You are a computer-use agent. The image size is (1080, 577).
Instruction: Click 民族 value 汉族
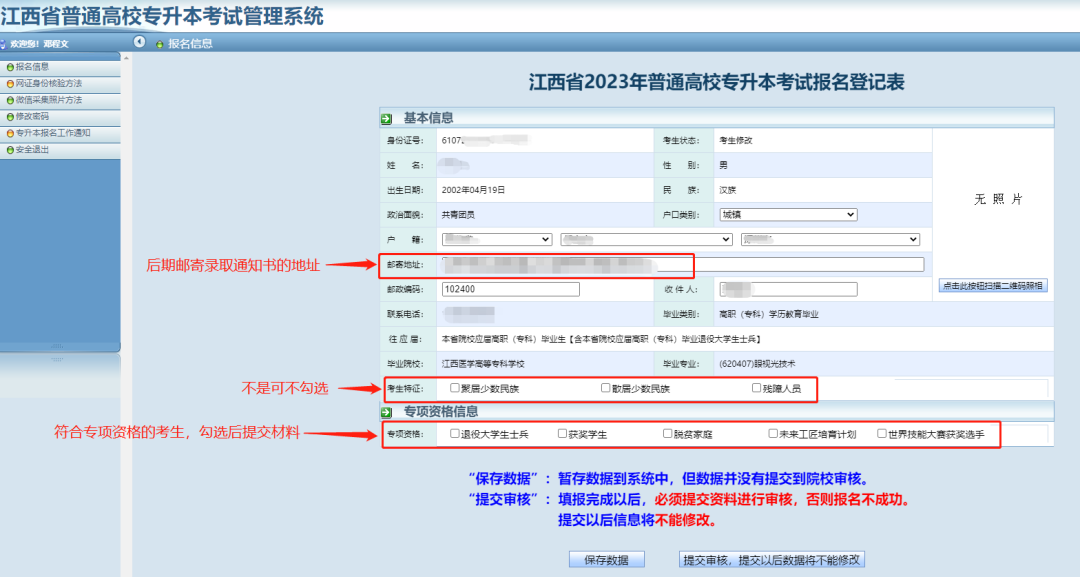pos(727,190)
